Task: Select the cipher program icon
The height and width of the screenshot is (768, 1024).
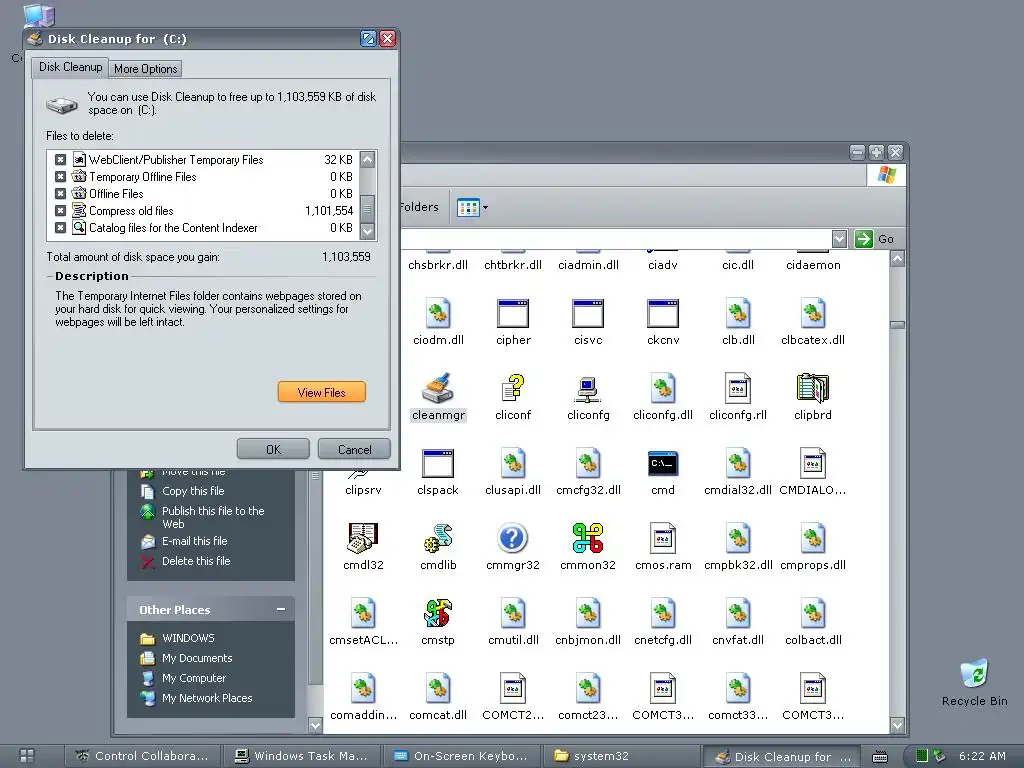Action: [513, 313]
